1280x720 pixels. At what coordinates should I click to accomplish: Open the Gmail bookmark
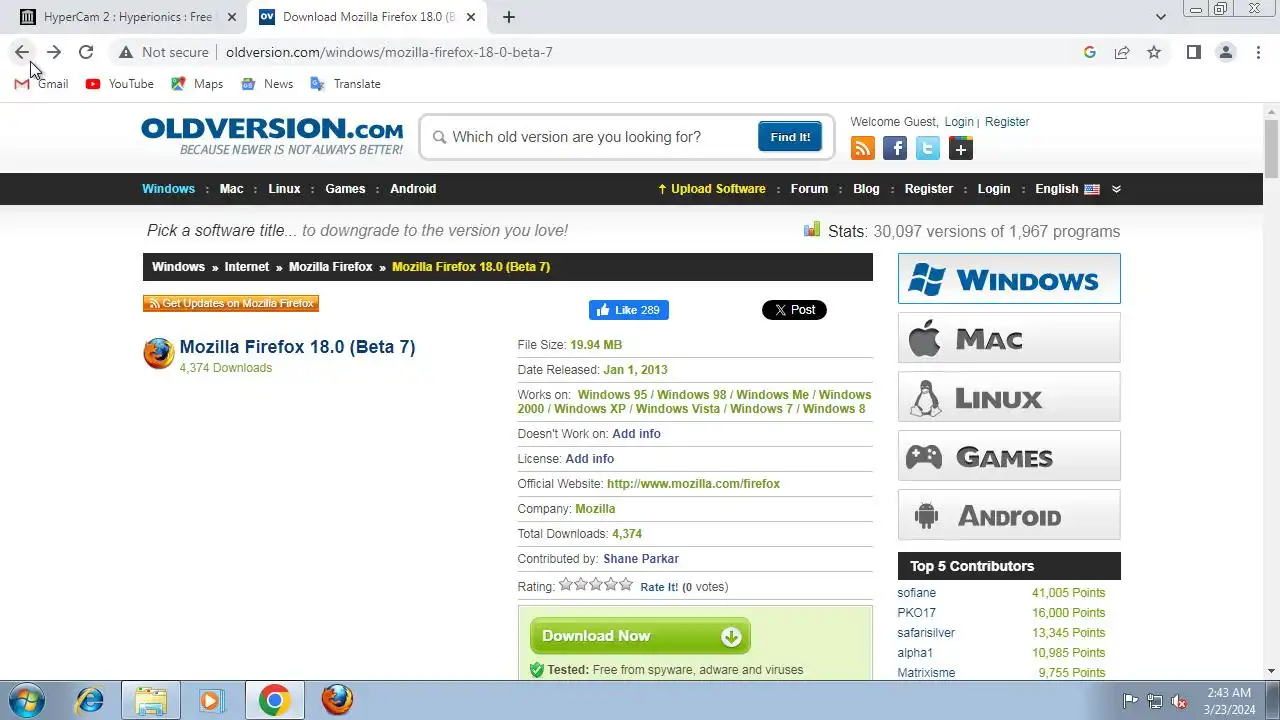coord(41,84)
